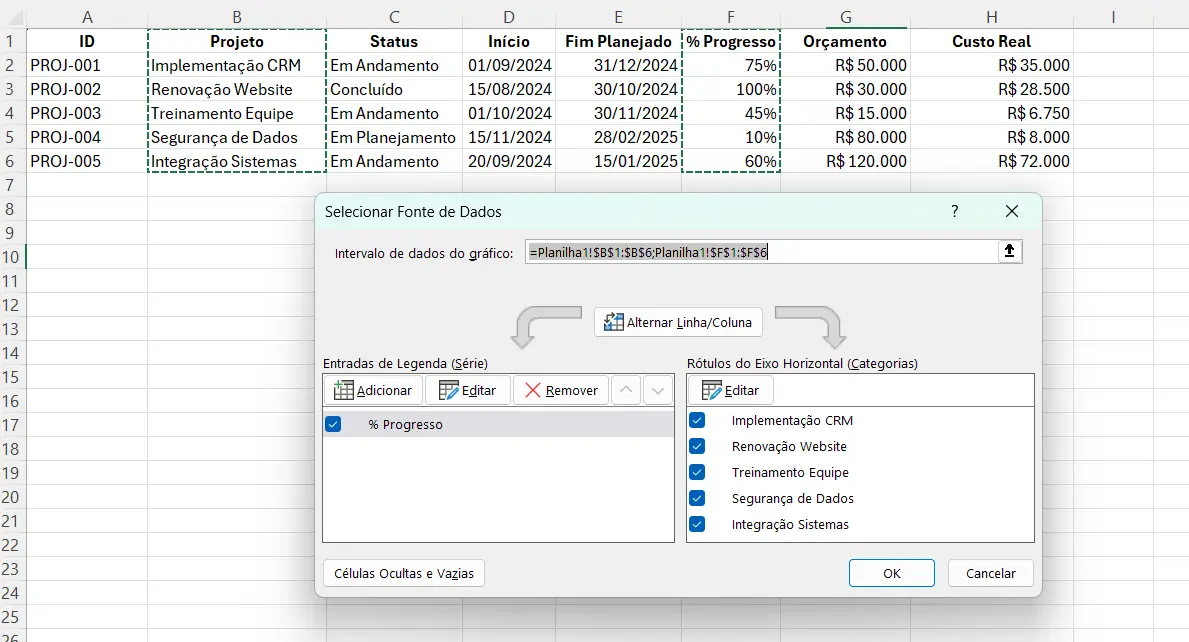The image size is (1189, 642).
Task: Move the series down with arrow
Action: (657, 390)
